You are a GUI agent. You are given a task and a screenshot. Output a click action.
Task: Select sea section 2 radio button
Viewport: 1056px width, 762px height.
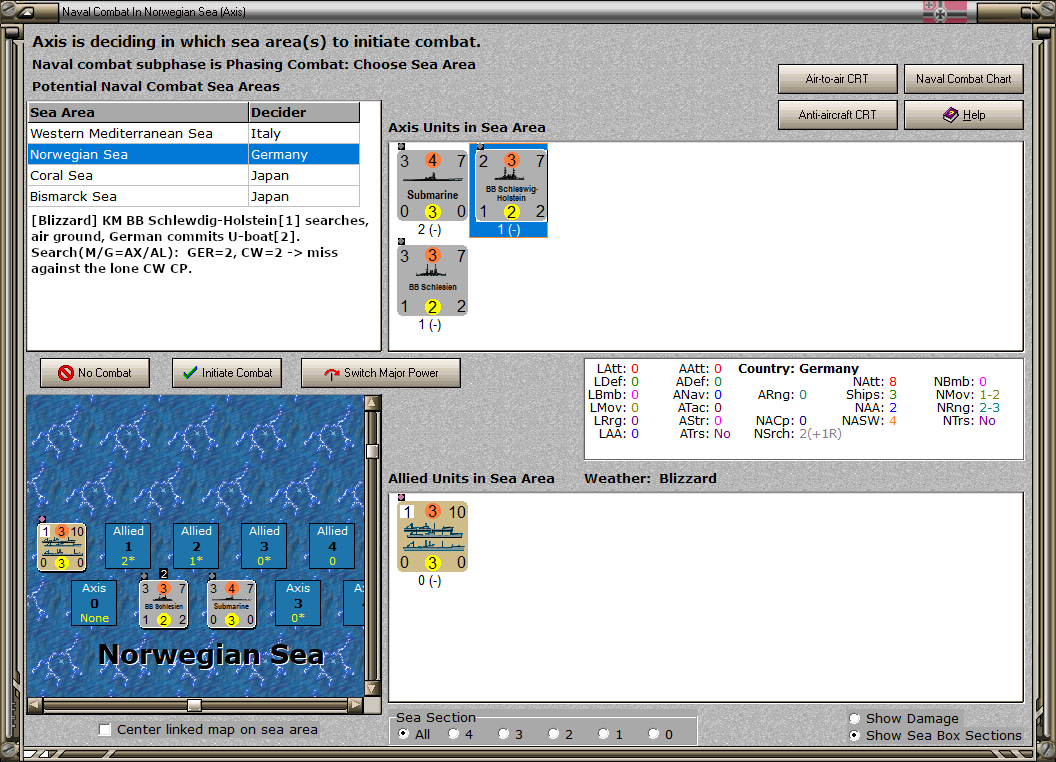click(553, 734)
